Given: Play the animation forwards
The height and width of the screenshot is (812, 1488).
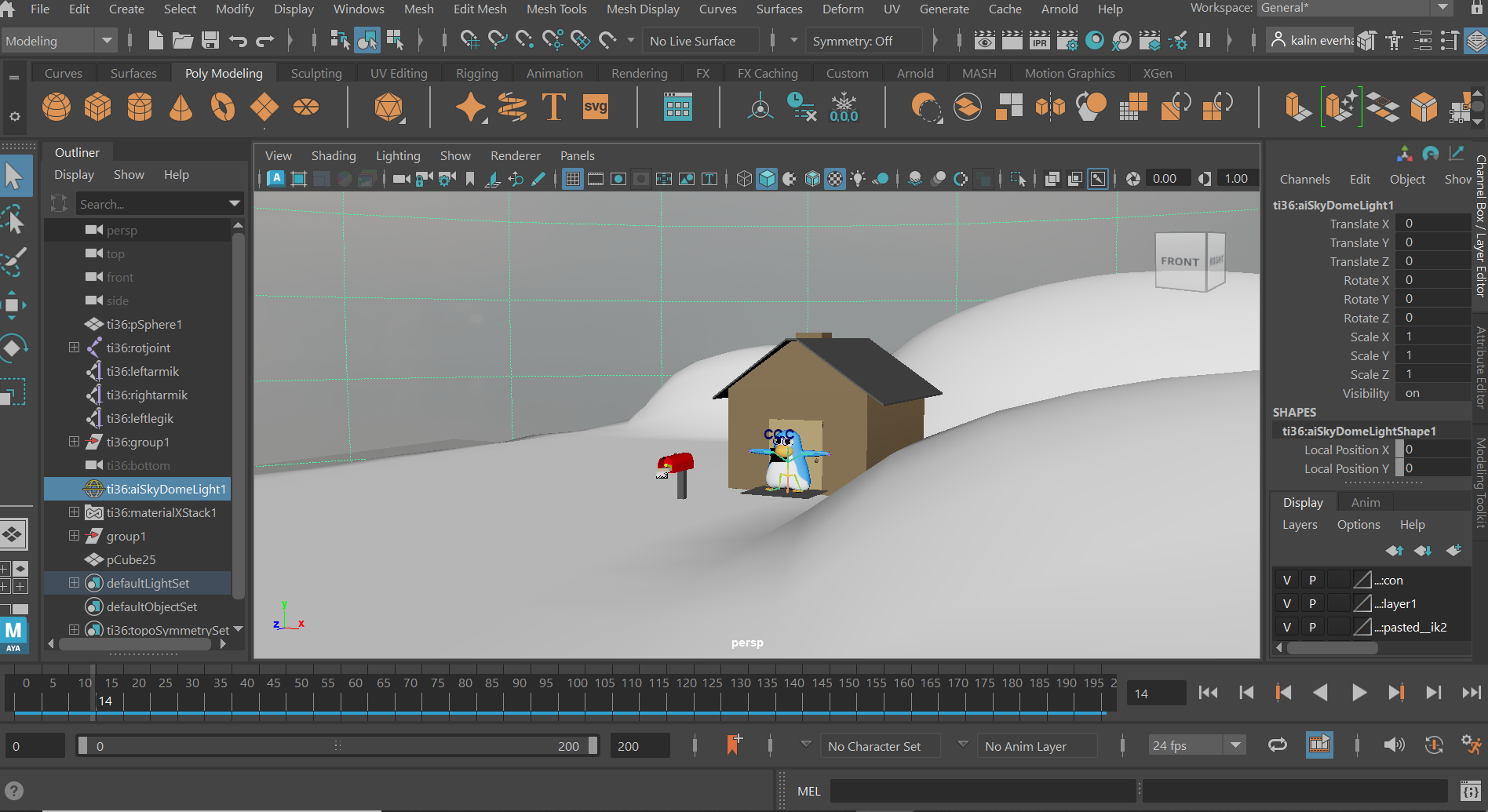Looking at the screenshot, I should pyautogui.click(x=1359, y=692).
